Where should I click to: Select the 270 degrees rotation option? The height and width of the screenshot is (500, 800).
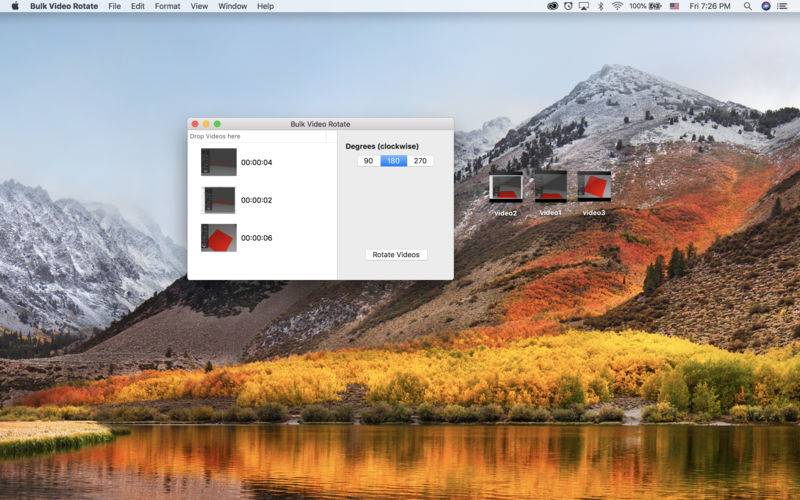pyautogui.click(x=420, y=161)
